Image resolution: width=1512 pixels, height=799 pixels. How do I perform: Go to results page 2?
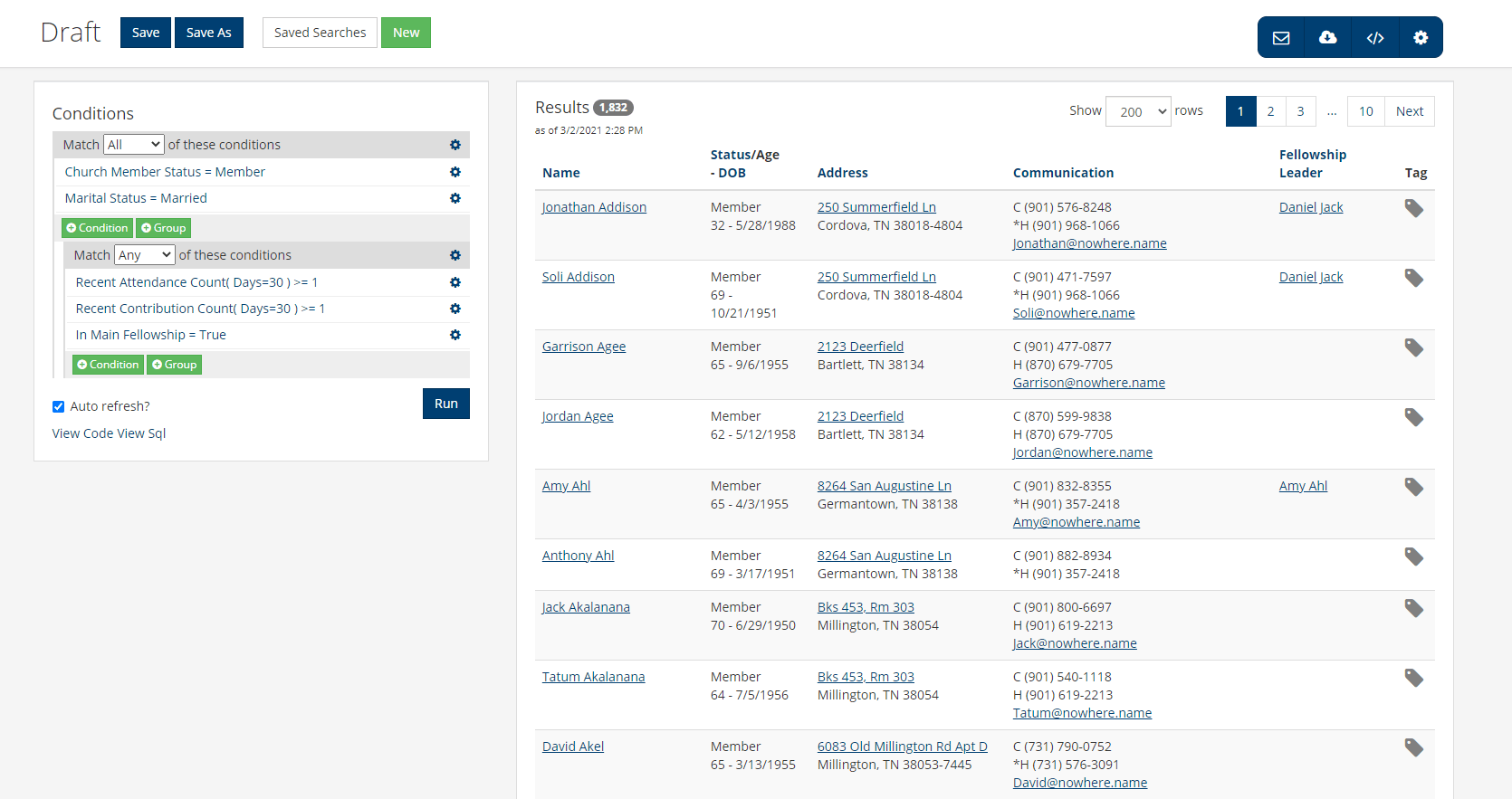click(1270, 111)
